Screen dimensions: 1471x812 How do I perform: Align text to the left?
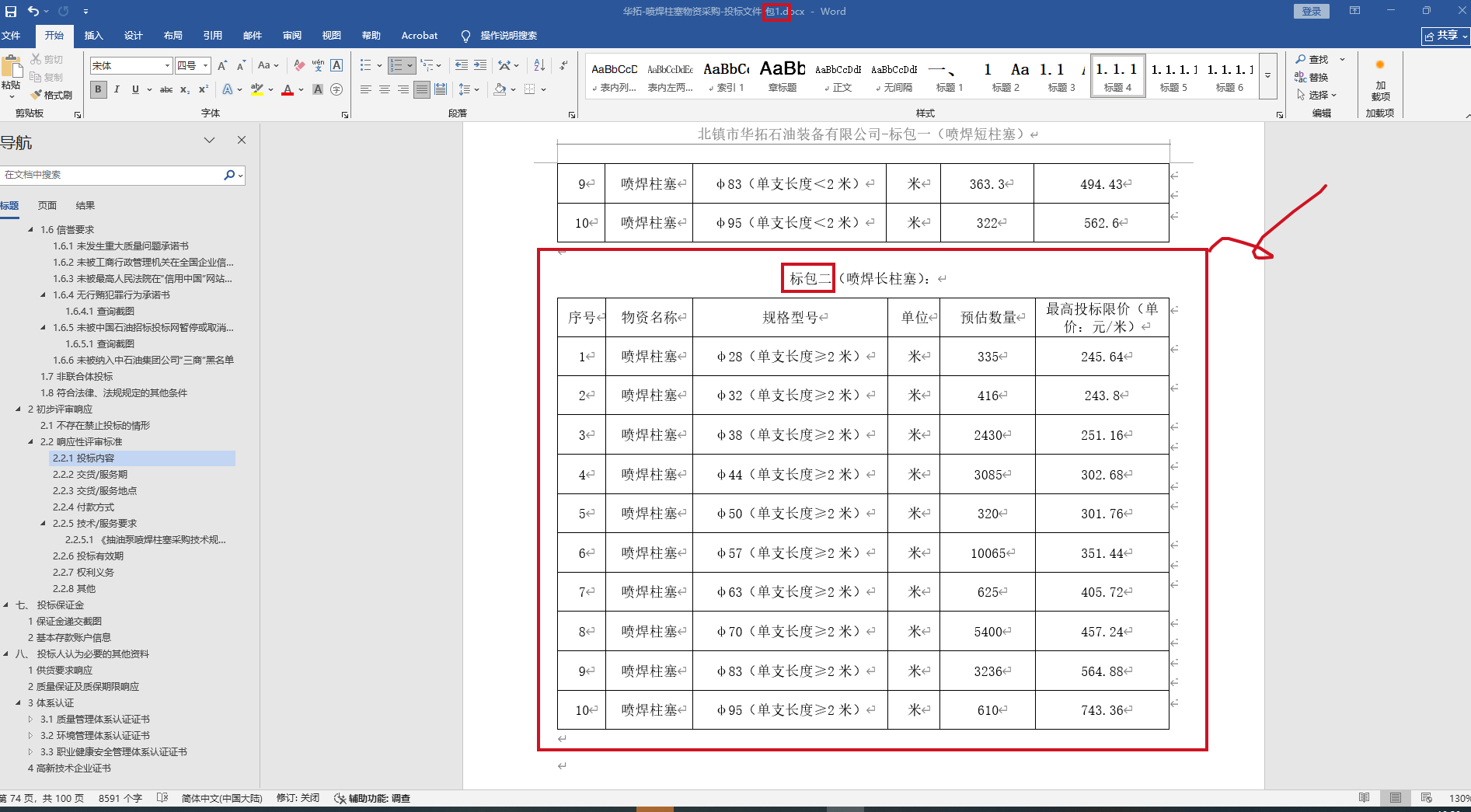(x=366, y=90)
